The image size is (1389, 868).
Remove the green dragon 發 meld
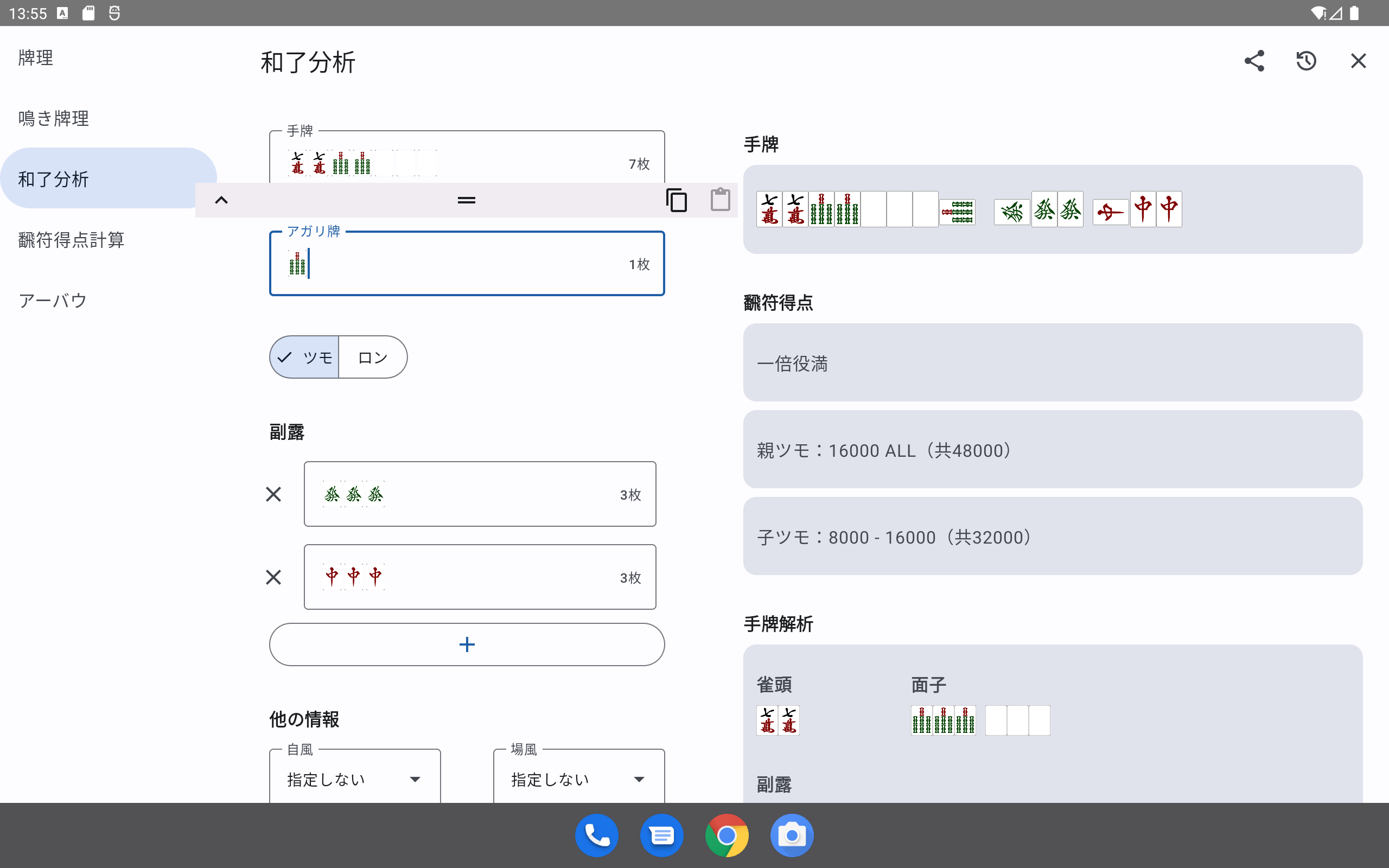[274, 494]
